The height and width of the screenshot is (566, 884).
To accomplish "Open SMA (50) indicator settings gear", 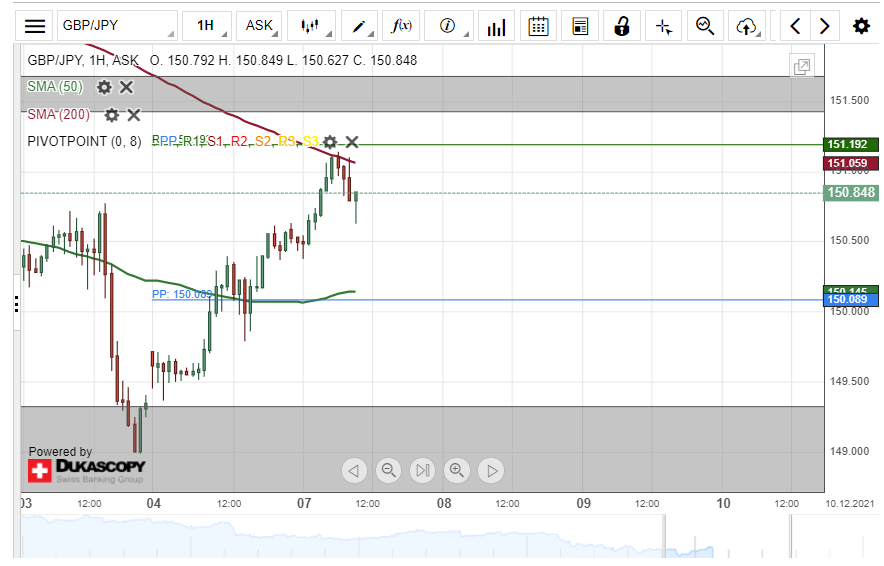I will [104, 87].
